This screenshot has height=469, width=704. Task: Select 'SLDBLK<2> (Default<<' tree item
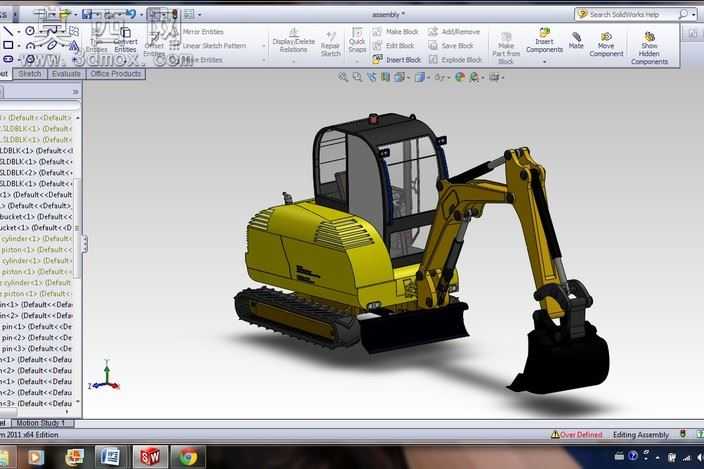click(36, 173)
